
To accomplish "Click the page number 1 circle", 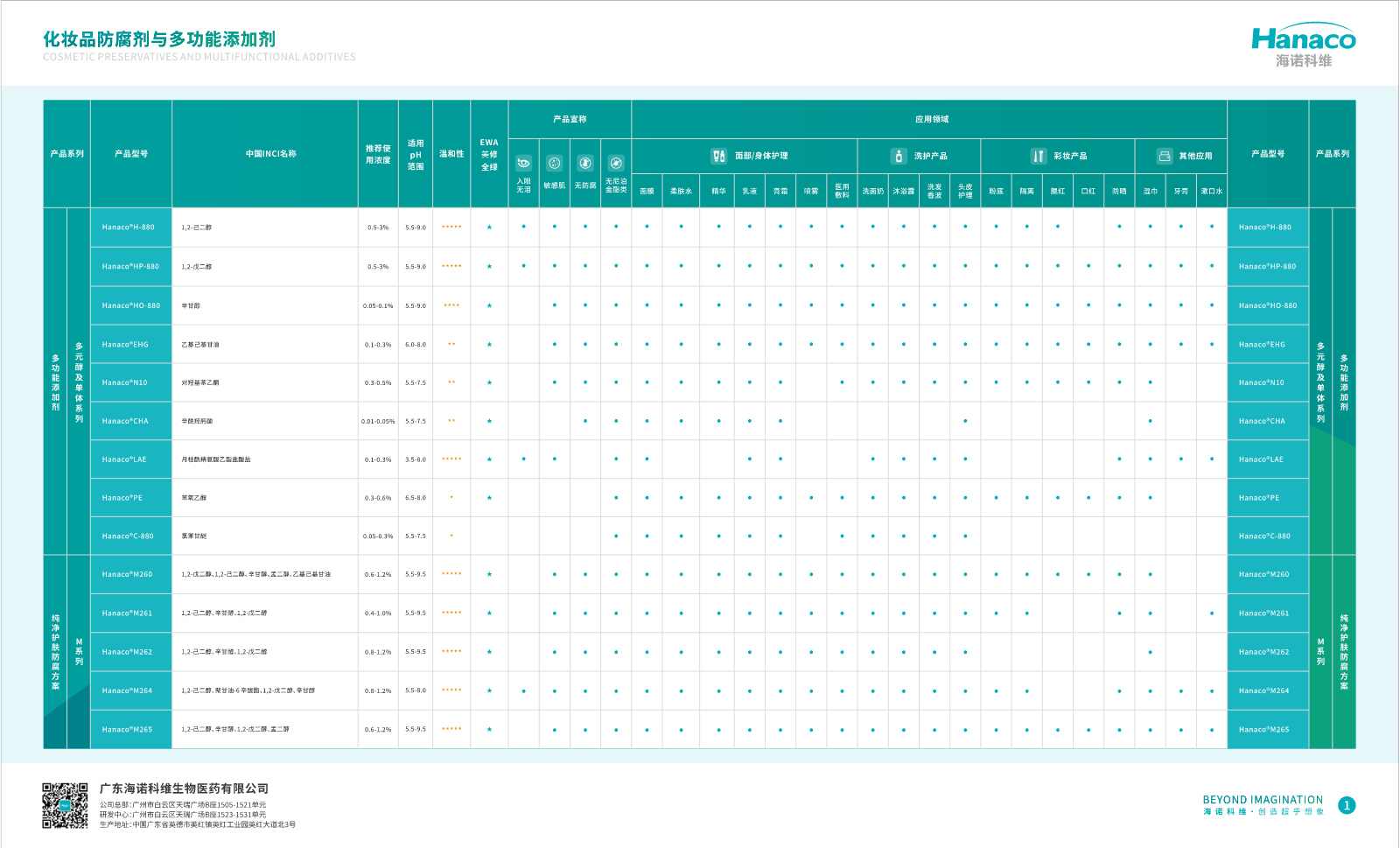I will point(1347,806).
